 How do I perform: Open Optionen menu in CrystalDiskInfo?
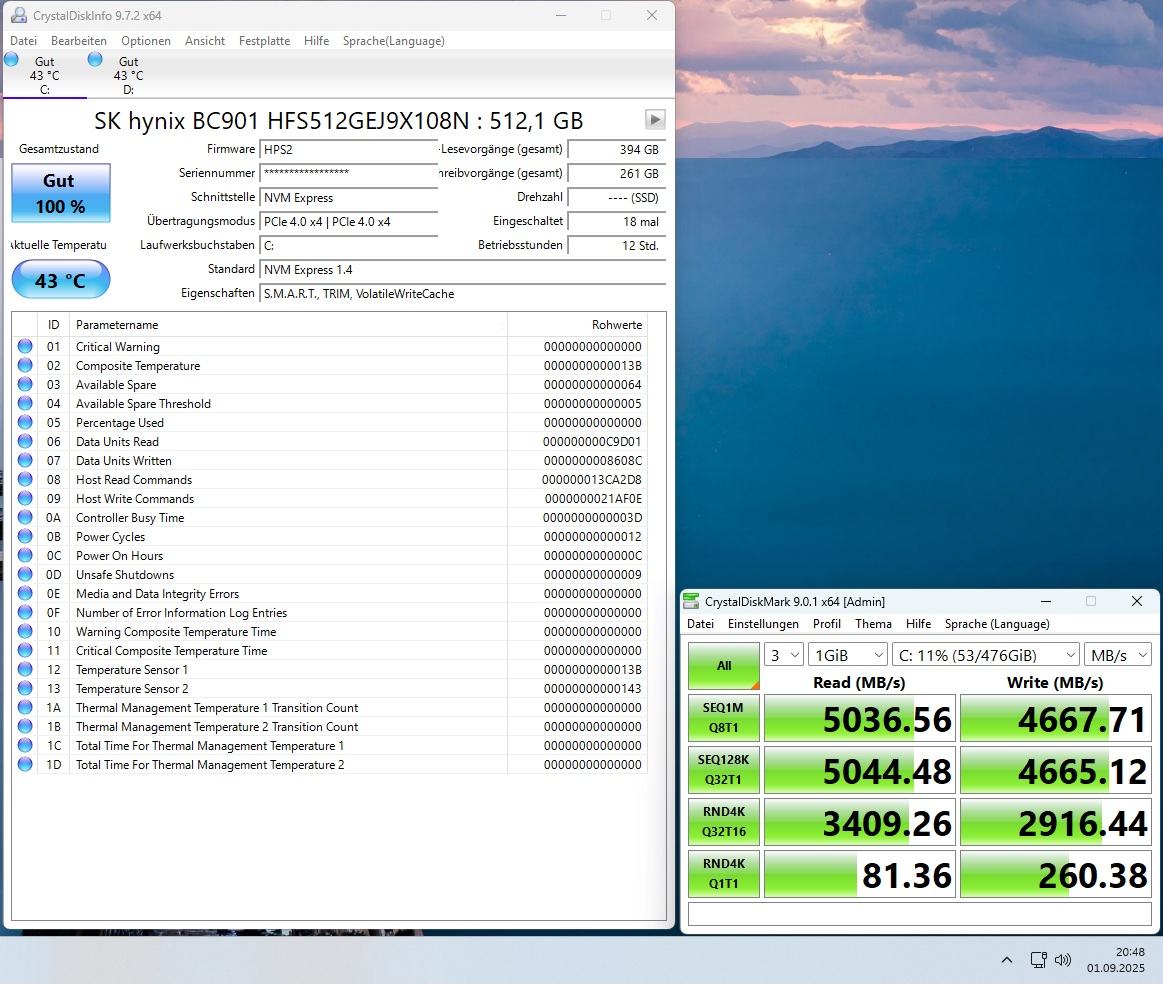[x=146, y=41]
